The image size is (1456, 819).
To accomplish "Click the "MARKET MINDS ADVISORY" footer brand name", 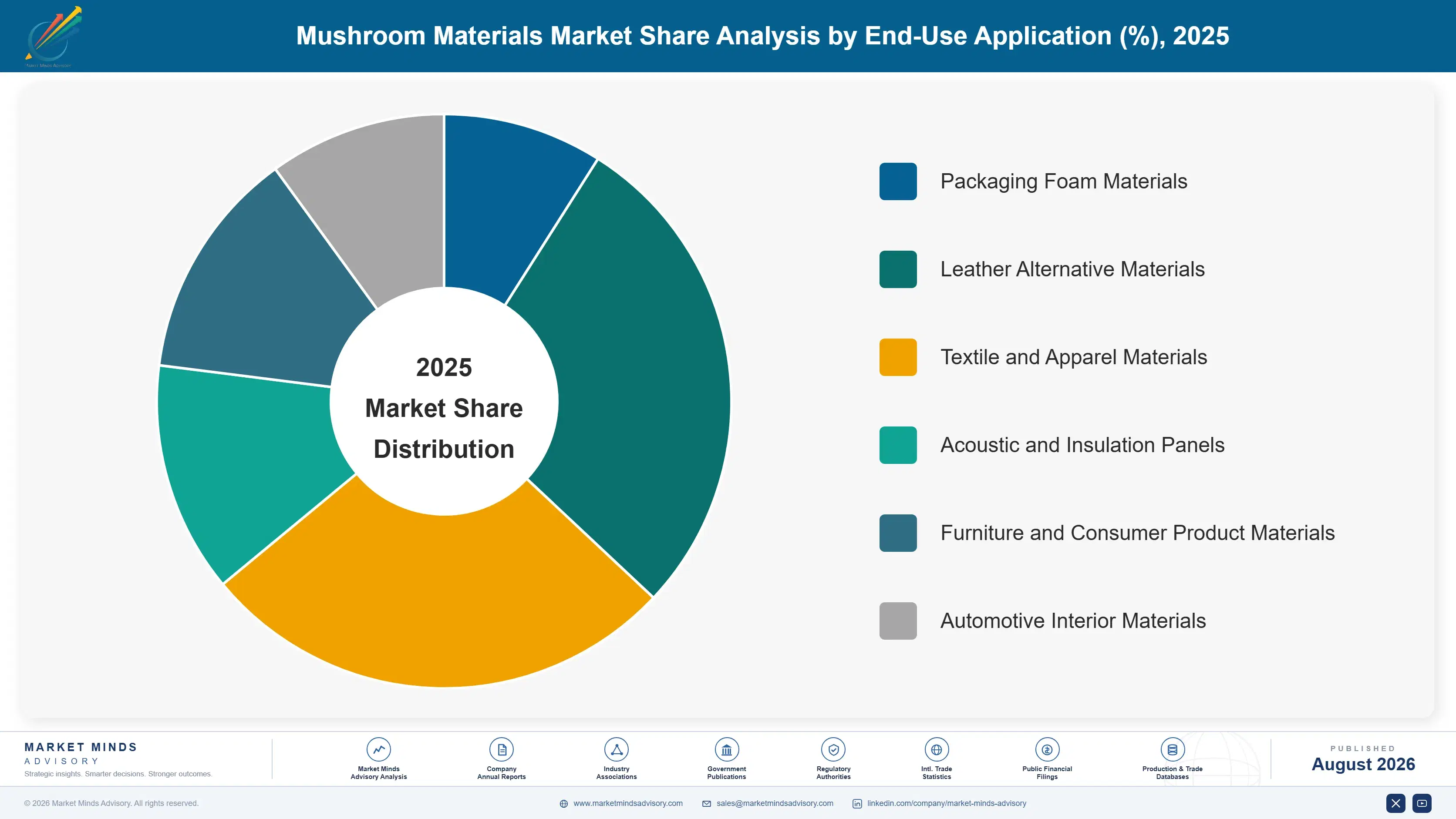I will point(80,753).
